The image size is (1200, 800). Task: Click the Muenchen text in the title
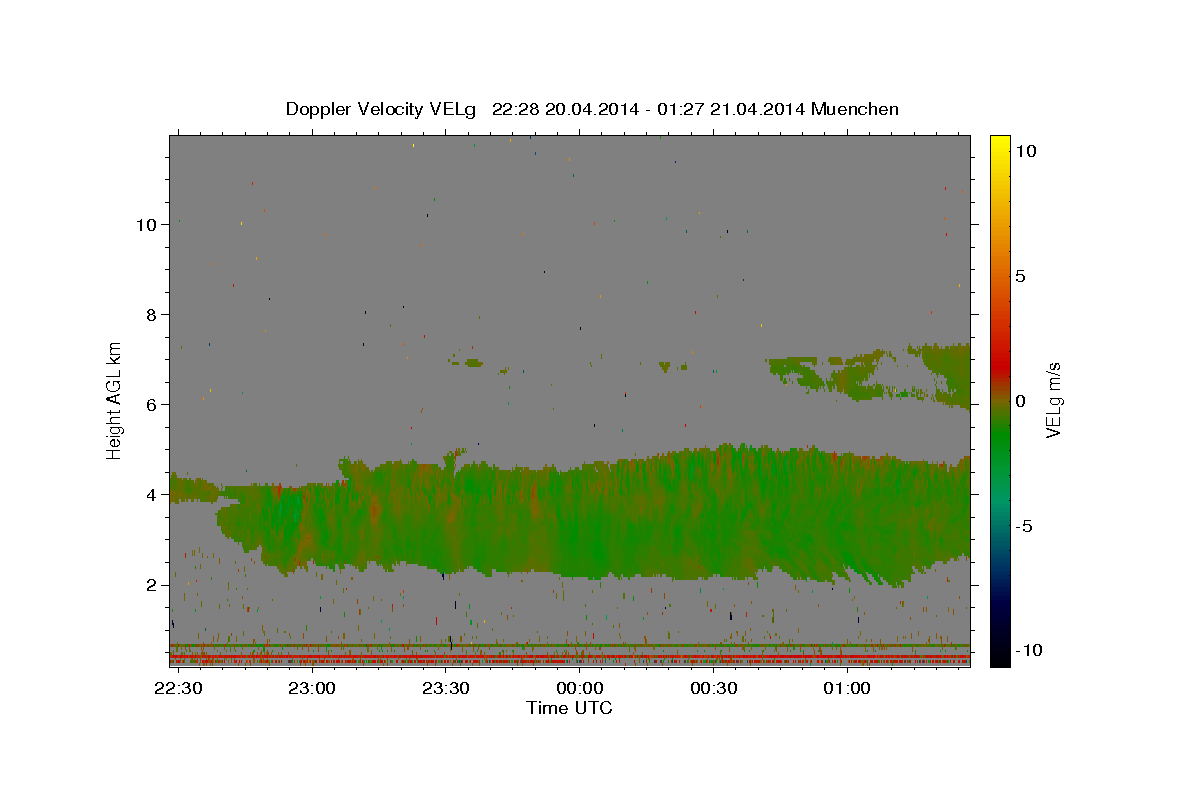tap(856, 109)
